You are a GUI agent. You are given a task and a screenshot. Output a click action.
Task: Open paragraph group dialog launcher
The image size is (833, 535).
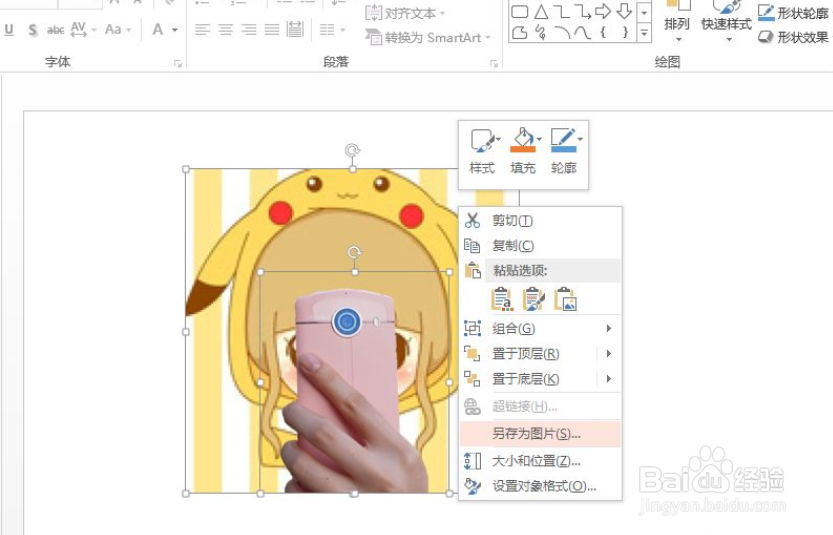point(494,64)
